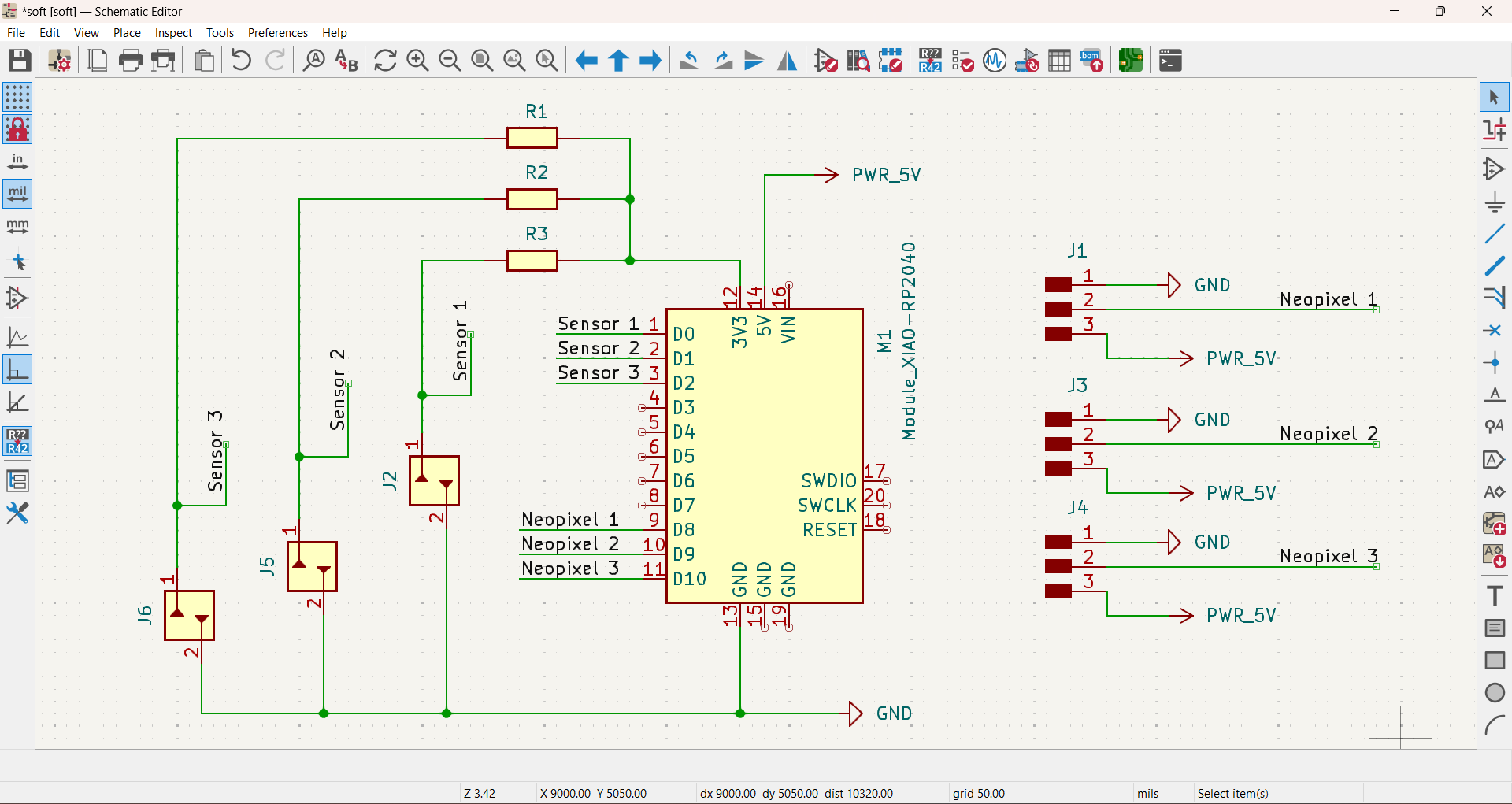
Task: Select the Highlight Net tool
Action: coord(1495,130)
